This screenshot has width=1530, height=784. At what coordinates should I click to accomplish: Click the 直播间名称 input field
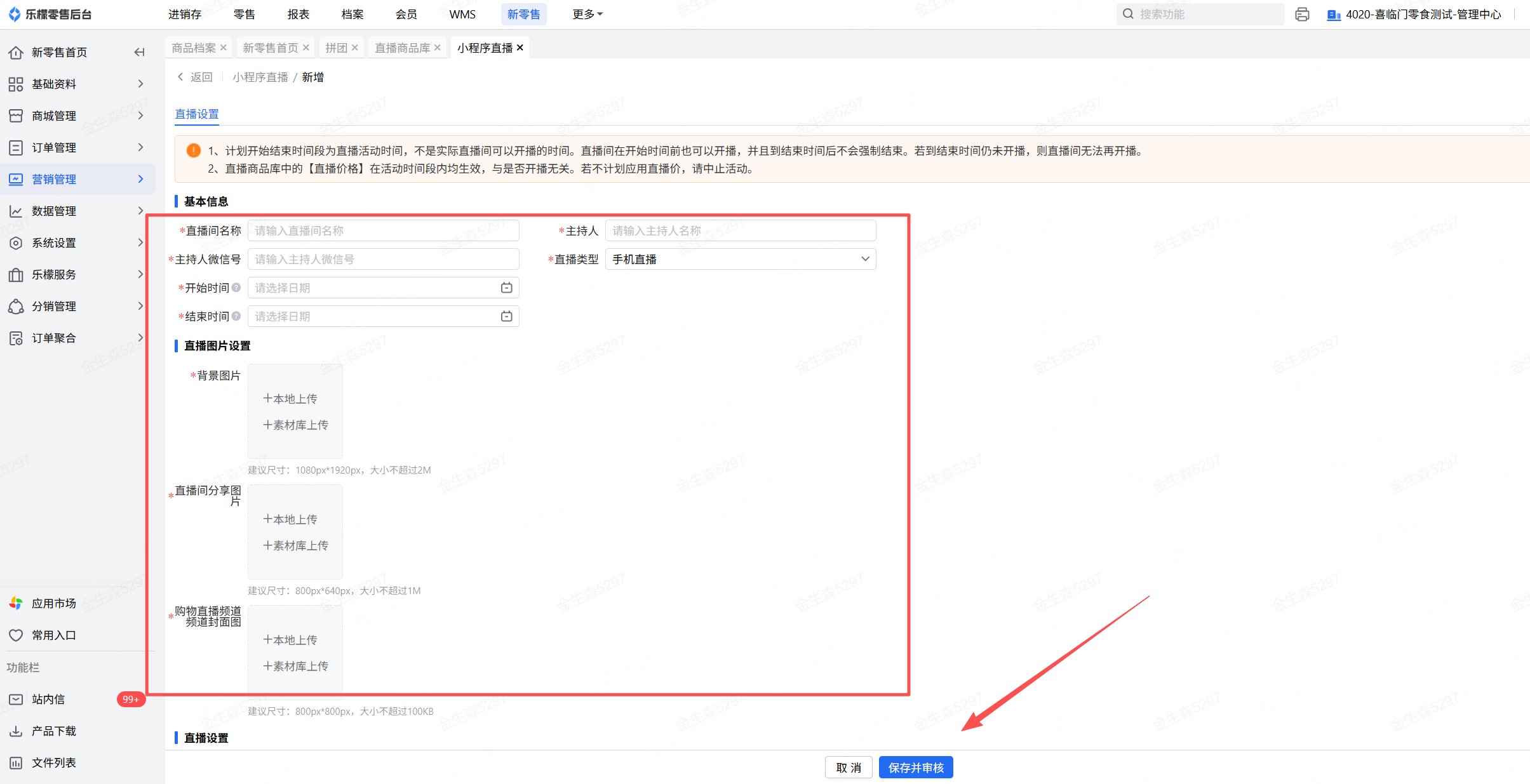point(383,230)
